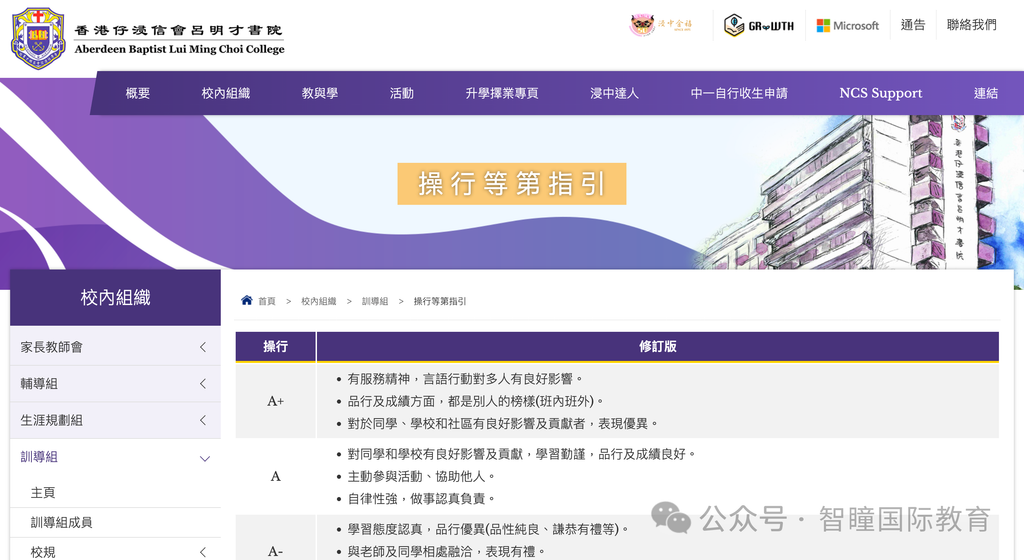Expand the 家長教師會 chevron
The width and height of the screenshot is (1024, 560).
203,347
